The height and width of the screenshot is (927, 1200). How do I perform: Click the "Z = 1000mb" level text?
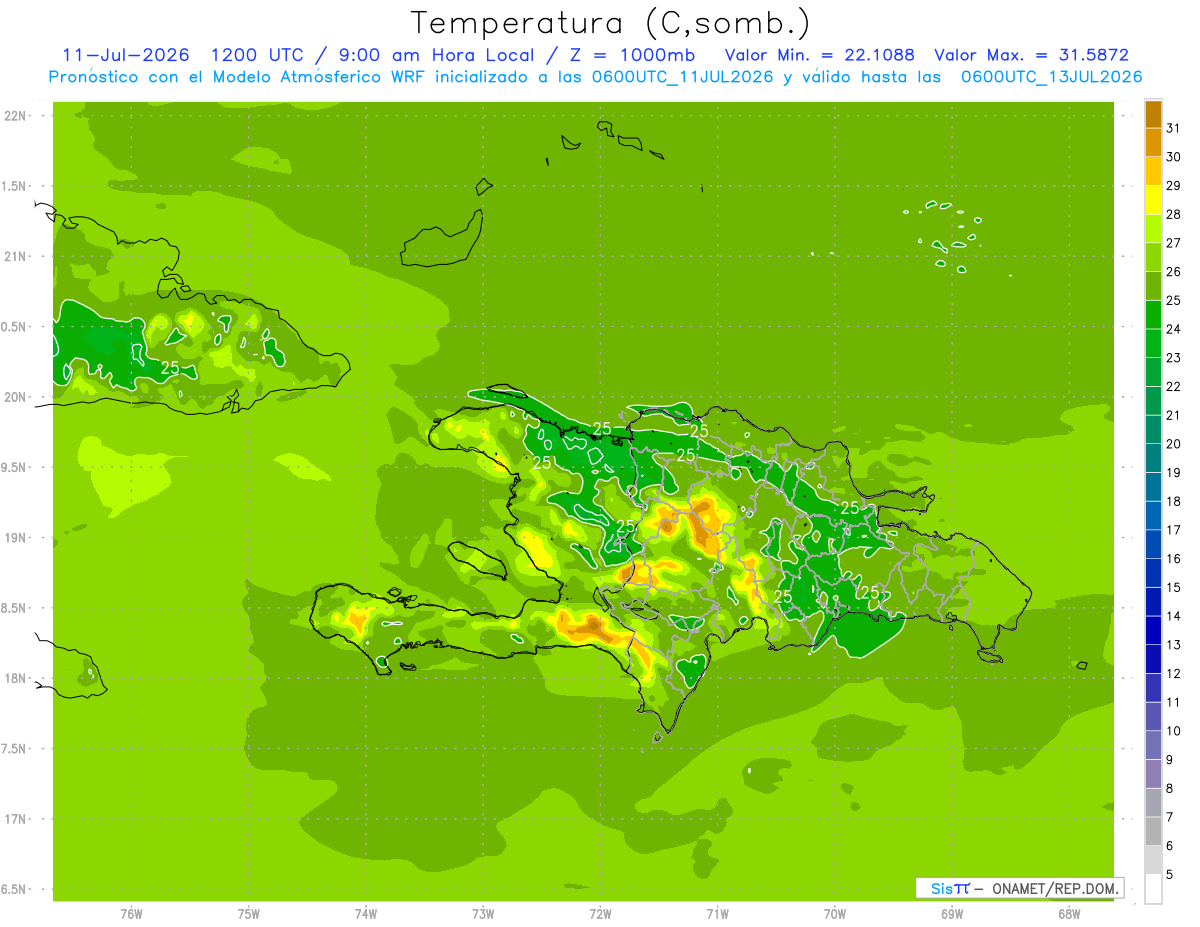[634, 55]
